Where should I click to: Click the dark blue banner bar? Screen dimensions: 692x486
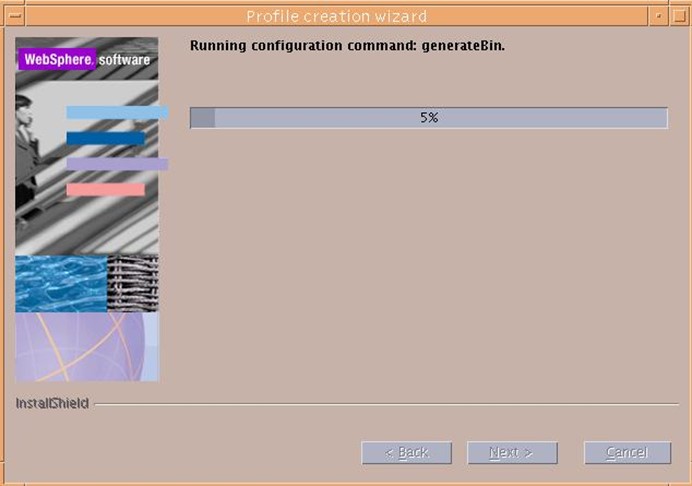(106, 138)
